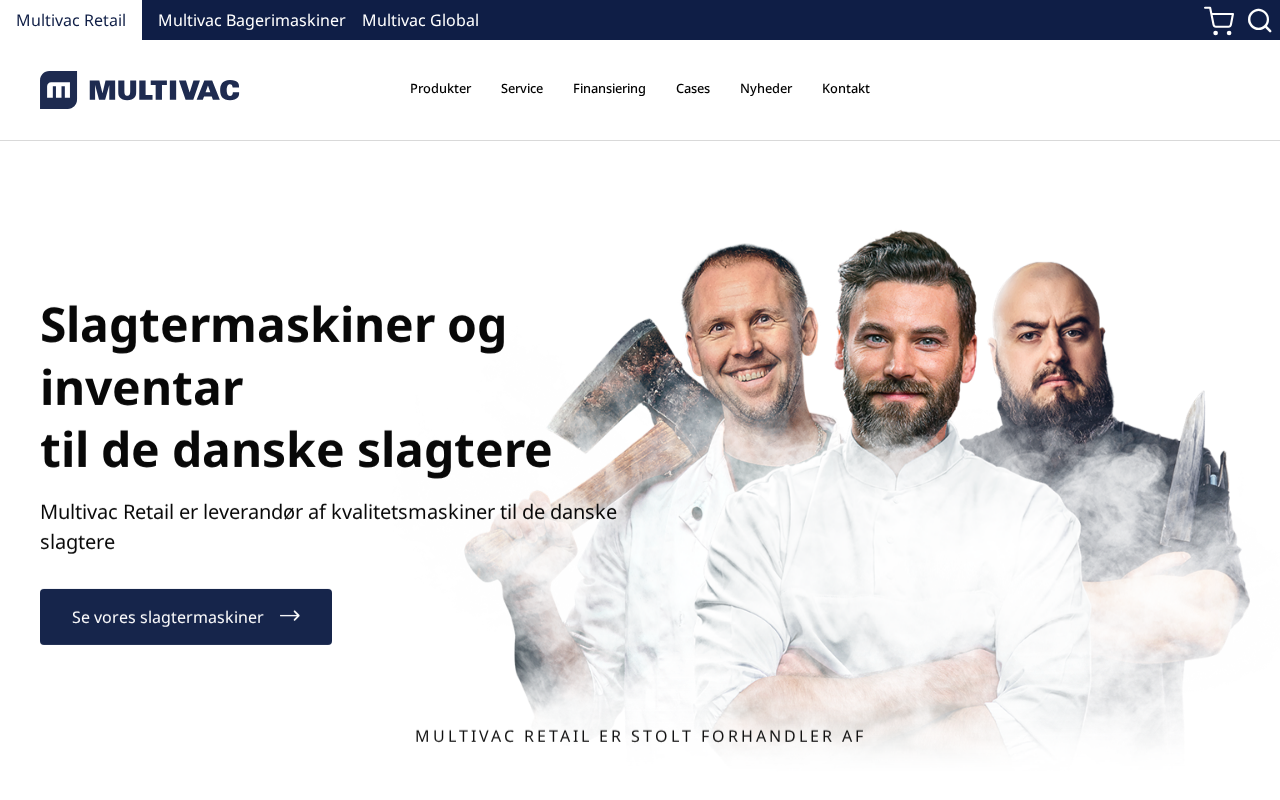
Task: Click the search magnifier icon
Action: point(1260,20)
